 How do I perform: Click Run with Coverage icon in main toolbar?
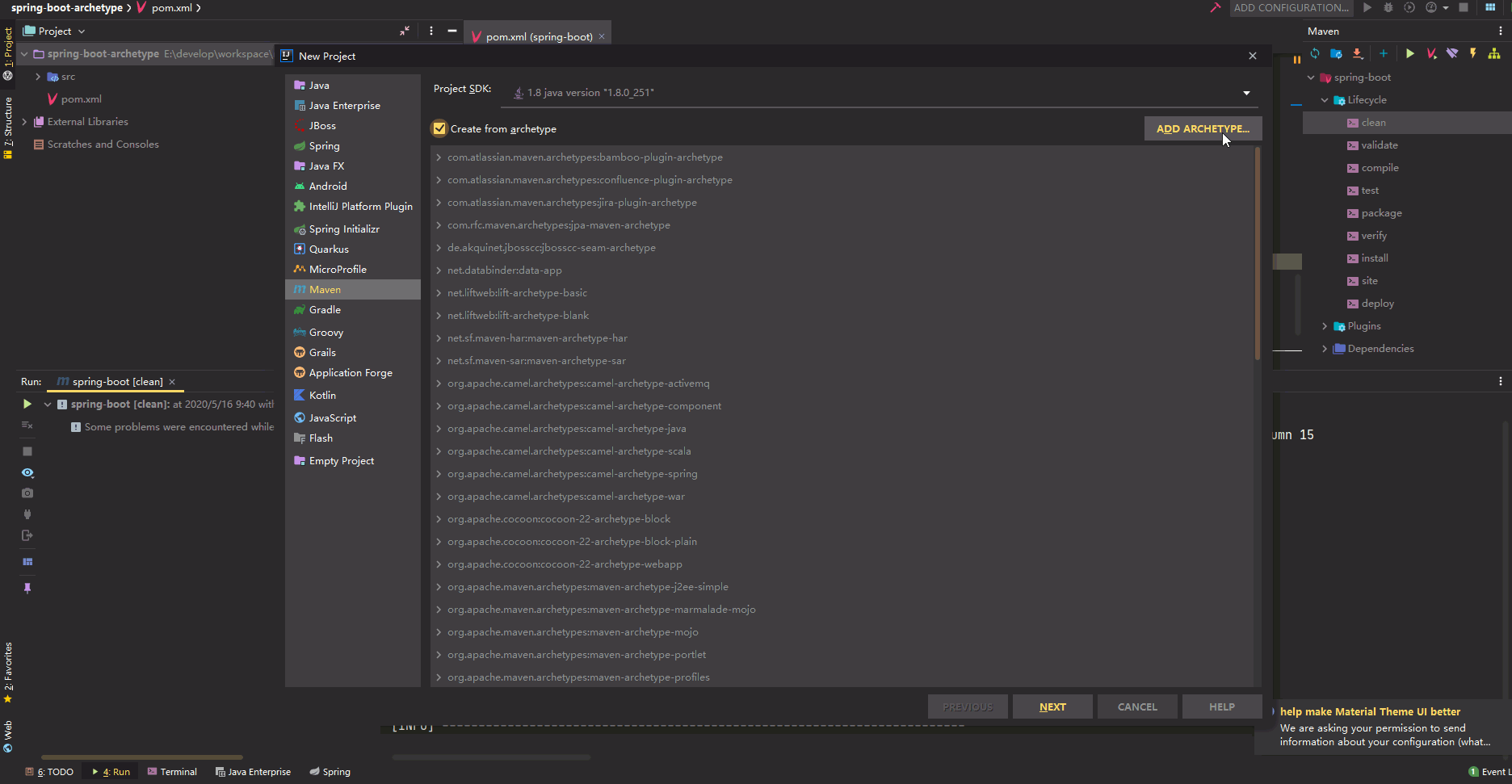pyautogui.click(x=1409, y=8)
